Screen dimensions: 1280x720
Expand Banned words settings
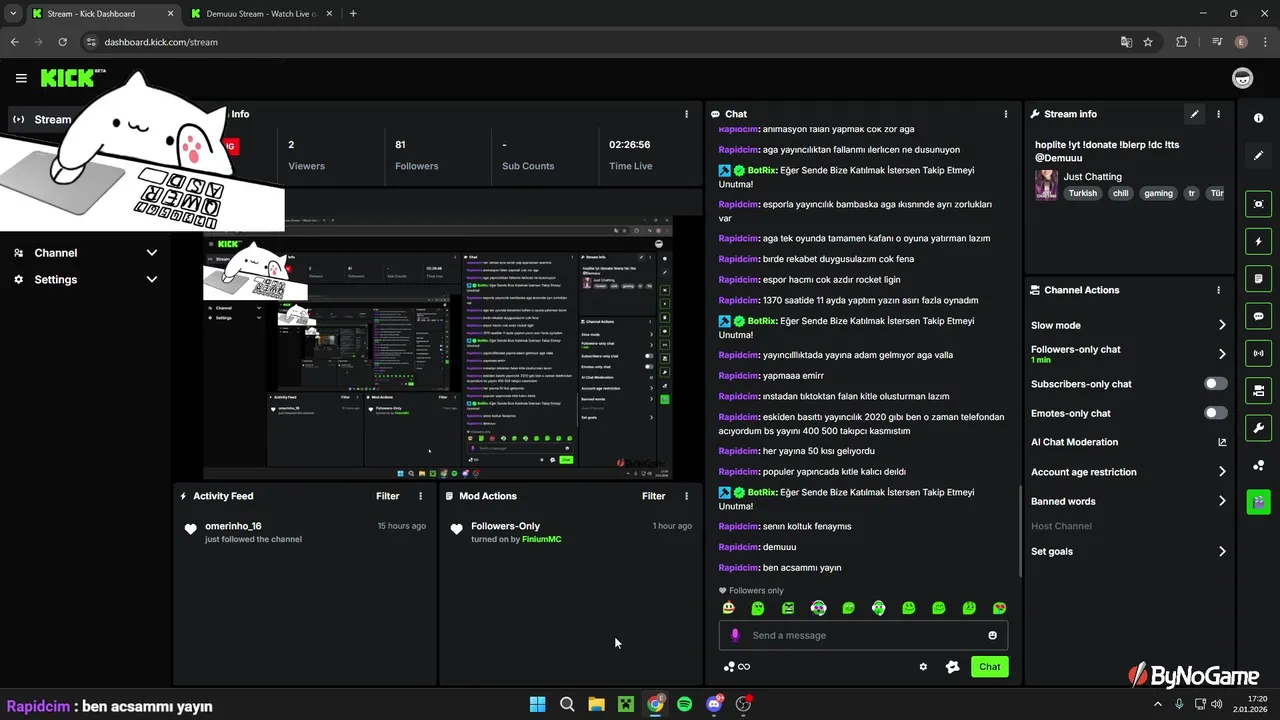click(1222, 501)
